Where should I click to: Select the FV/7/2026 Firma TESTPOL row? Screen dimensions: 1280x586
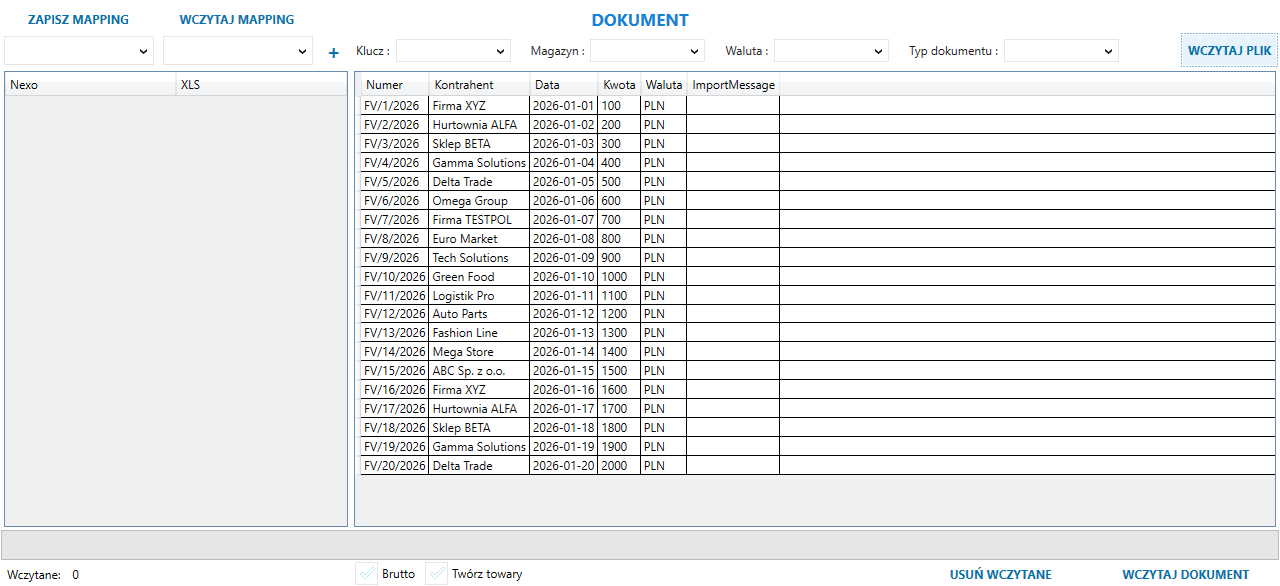click(472, 220)
